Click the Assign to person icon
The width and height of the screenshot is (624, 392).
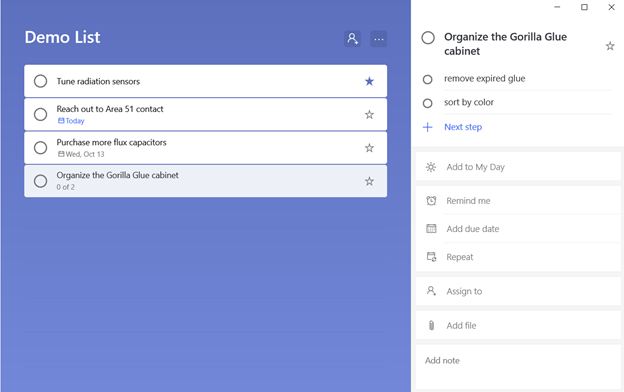pos(431,291)
